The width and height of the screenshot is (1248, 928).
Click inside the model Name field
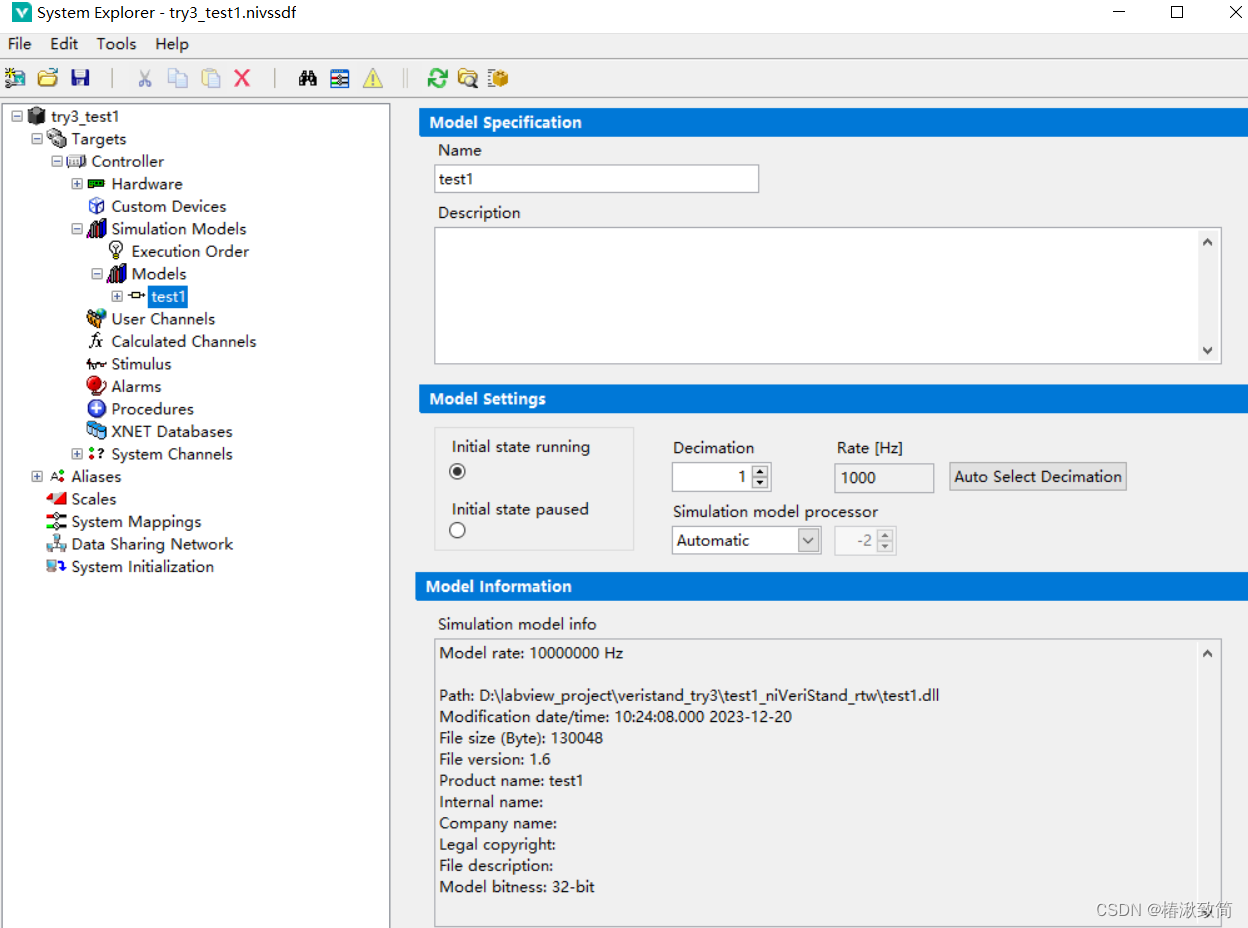(x=596, y=178)
